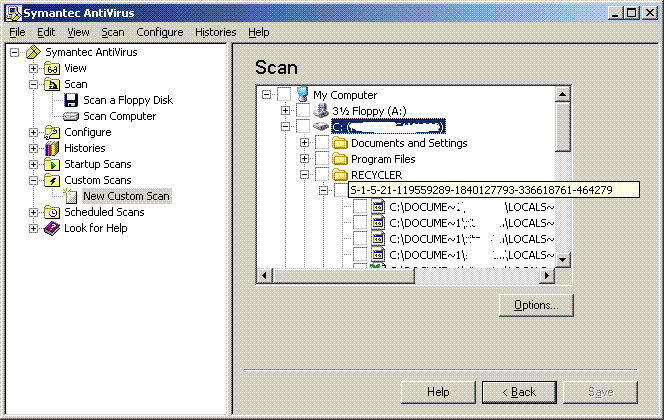Expand the Documents and Settings folder

[x=304, y=143]
